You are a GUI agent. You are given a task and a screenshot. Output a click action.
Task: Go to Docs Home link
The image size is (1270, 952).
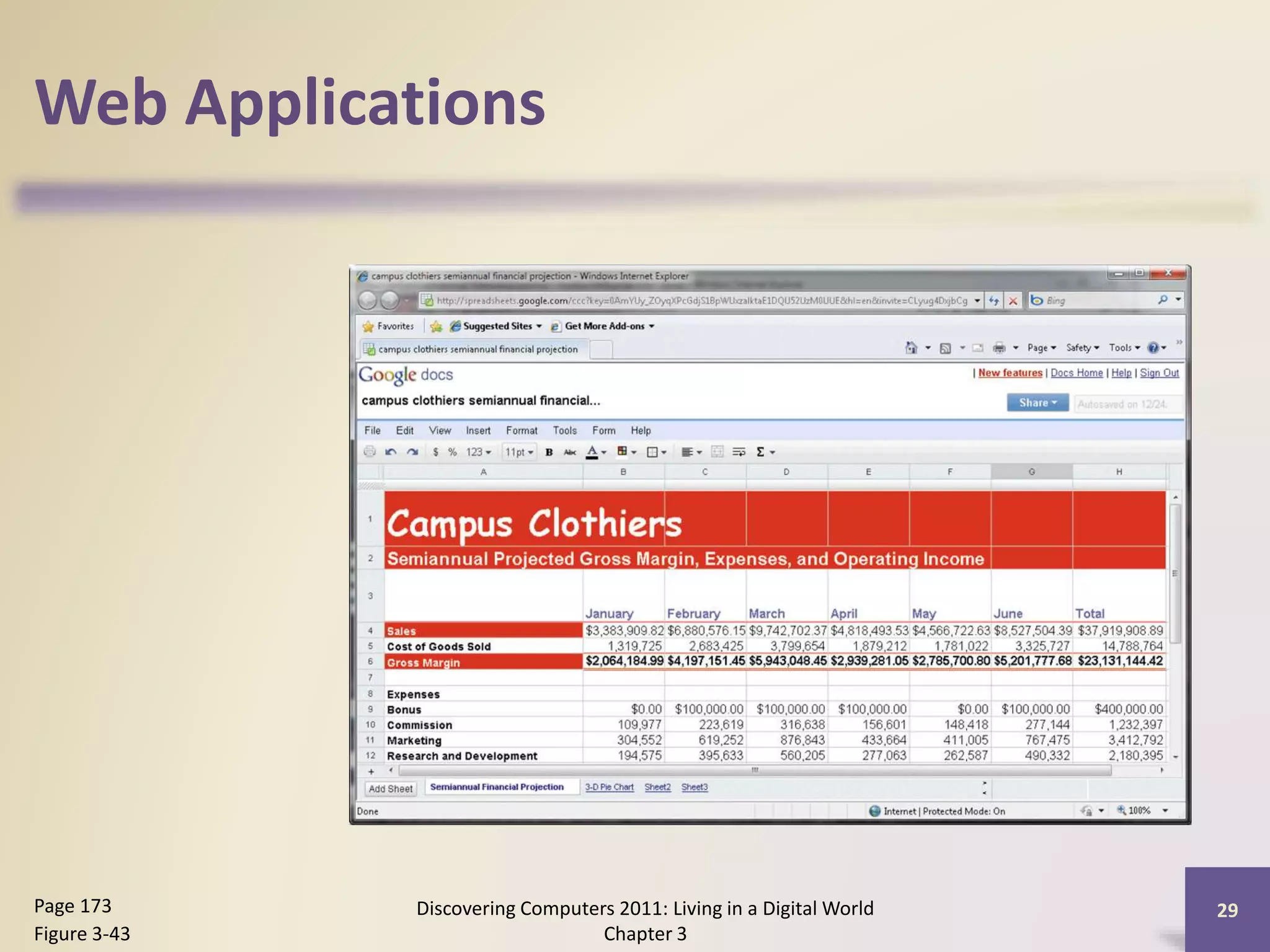pyautogui.click(x=1077, y=372)
